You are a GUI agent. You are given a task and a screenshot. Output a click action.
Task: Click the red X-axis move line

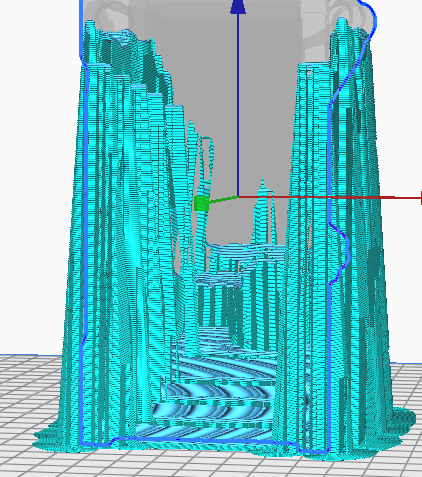pos(330,198)
